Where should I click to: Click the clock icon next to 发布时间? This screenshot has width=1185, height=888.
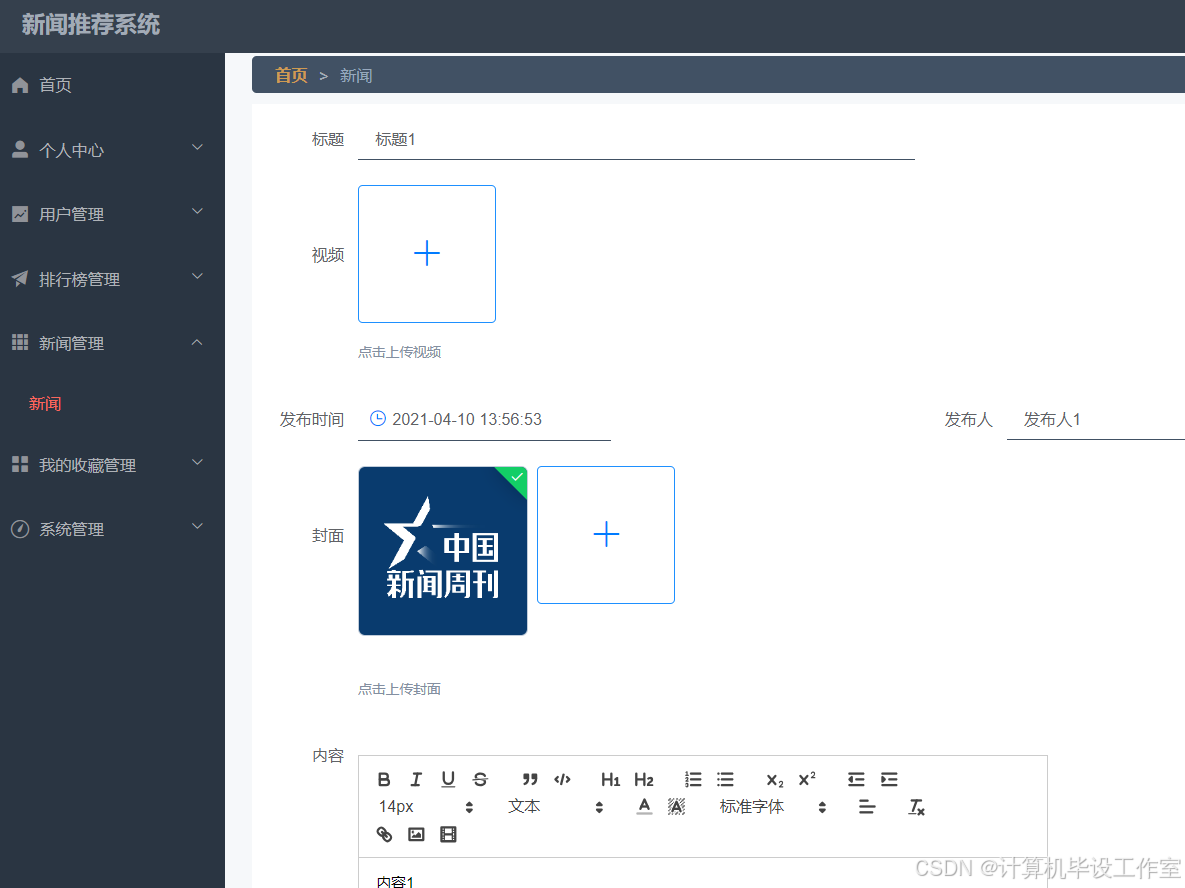click(x=377, y=419)
